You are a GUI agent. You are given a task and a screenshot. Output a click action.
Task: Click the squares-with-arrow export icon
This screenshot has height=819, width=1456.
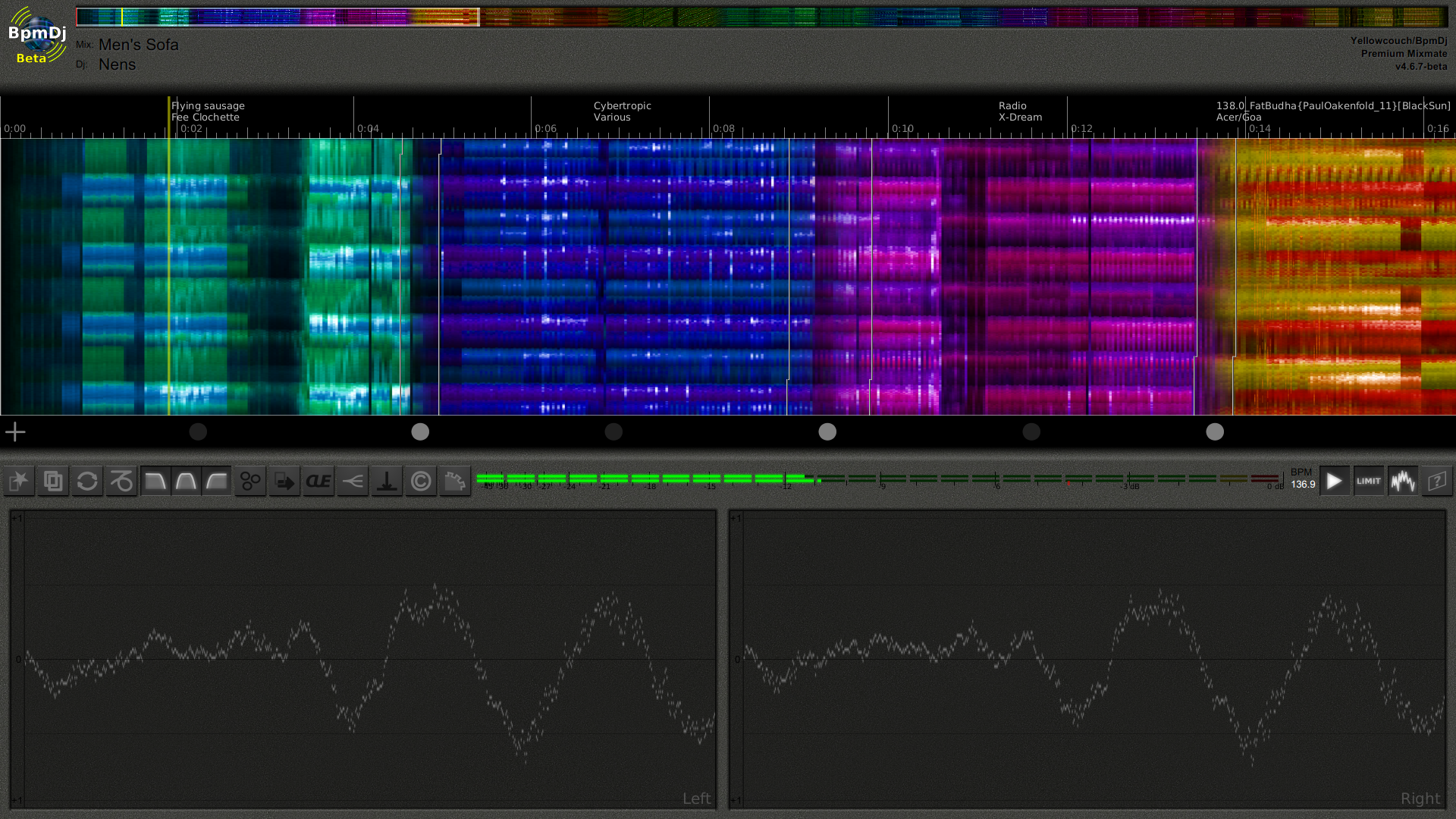(x=284, y=481)
